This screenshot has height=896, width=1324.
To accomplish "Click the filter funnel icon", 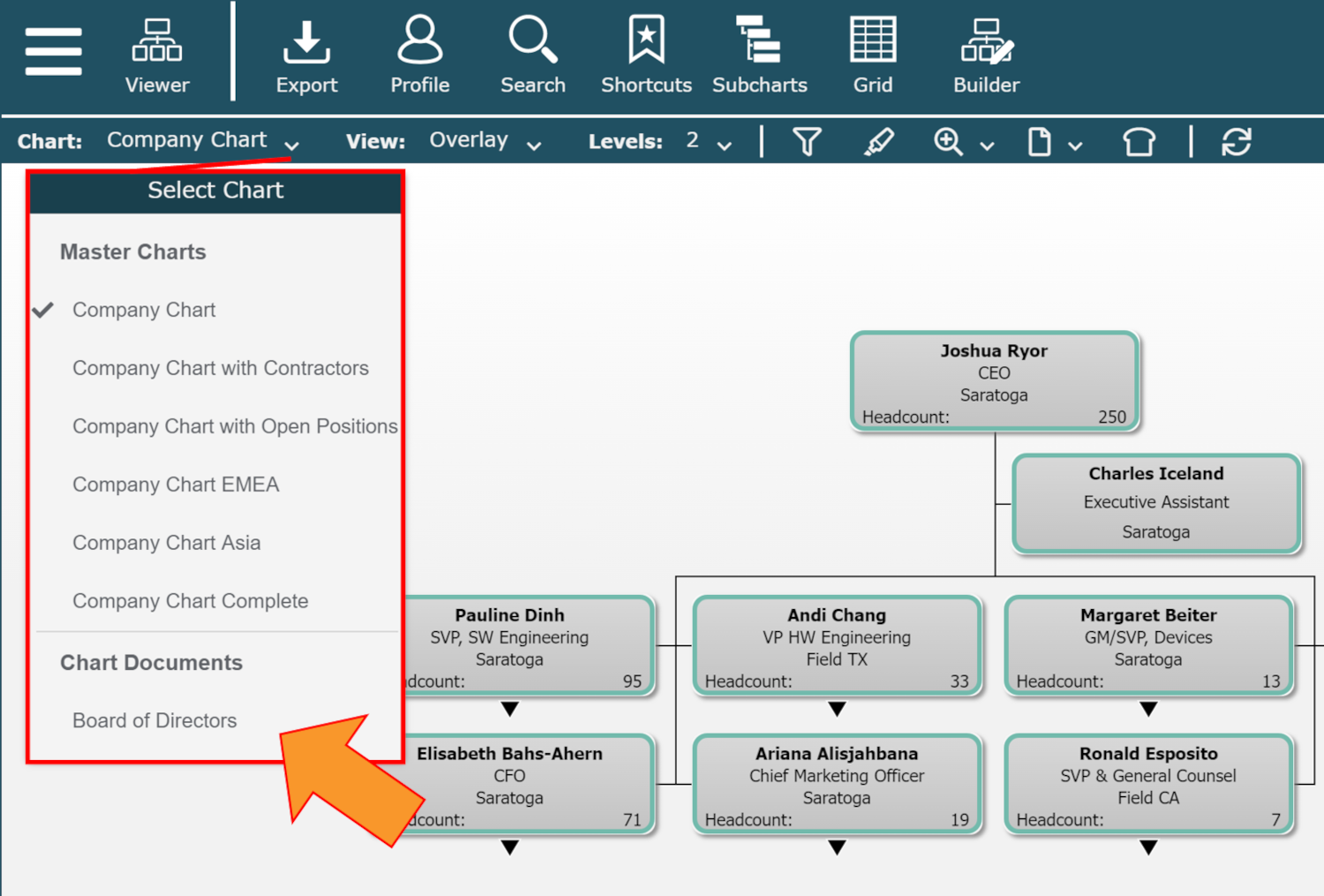I will tap(807, 141).
